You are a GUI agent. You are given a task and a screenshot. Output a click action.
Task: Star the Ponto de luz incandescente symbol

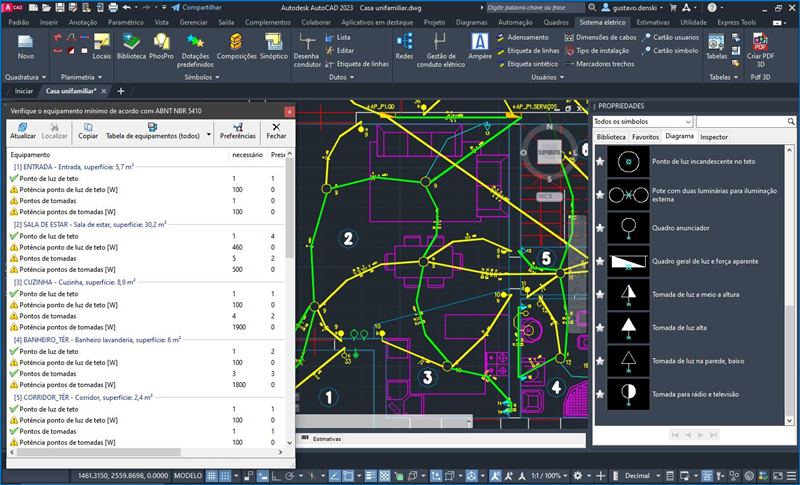pyautogui.click(x=600, y=161)
